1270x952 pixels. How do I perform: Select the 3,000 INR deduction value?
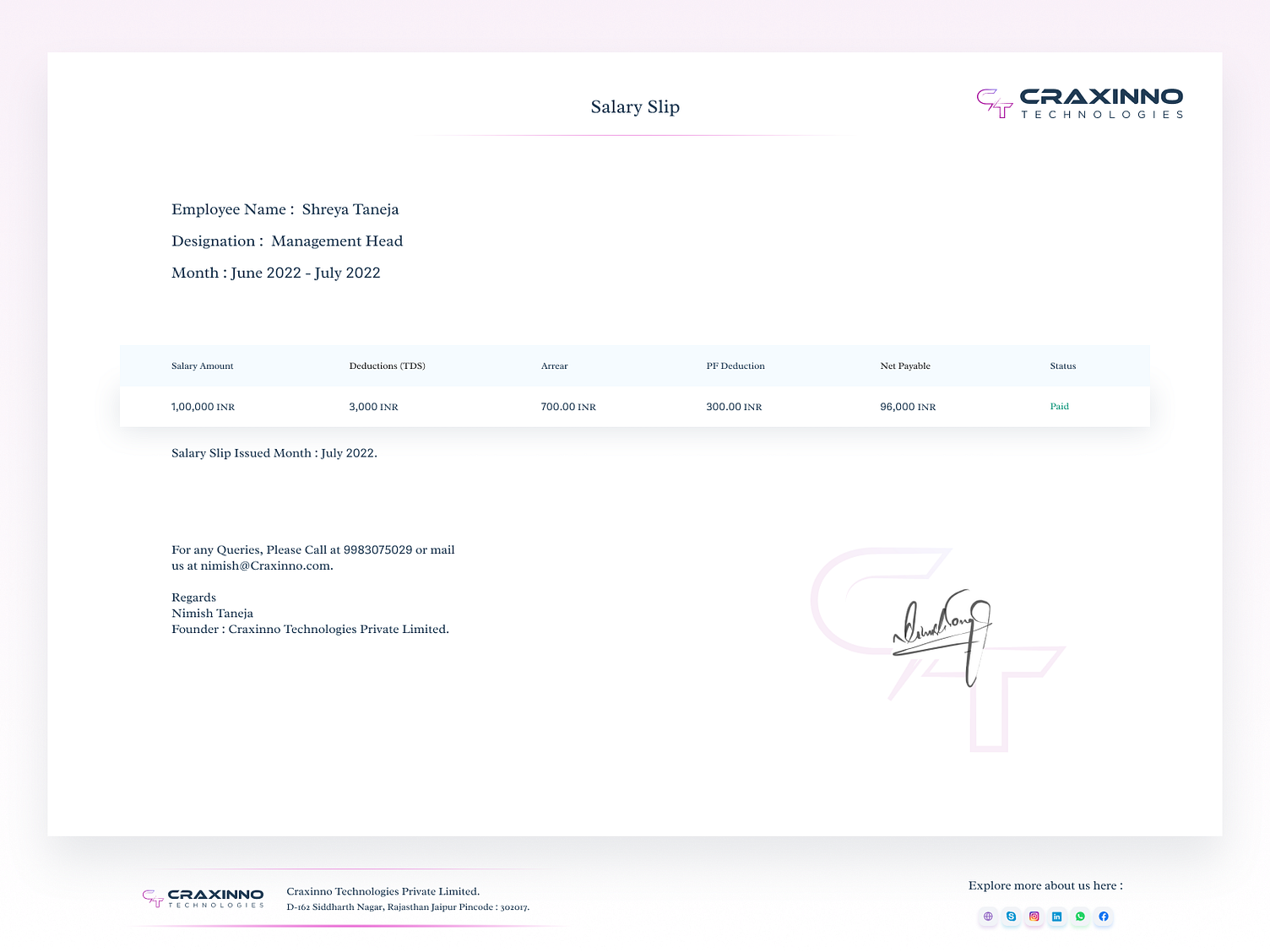pos(373,407)
